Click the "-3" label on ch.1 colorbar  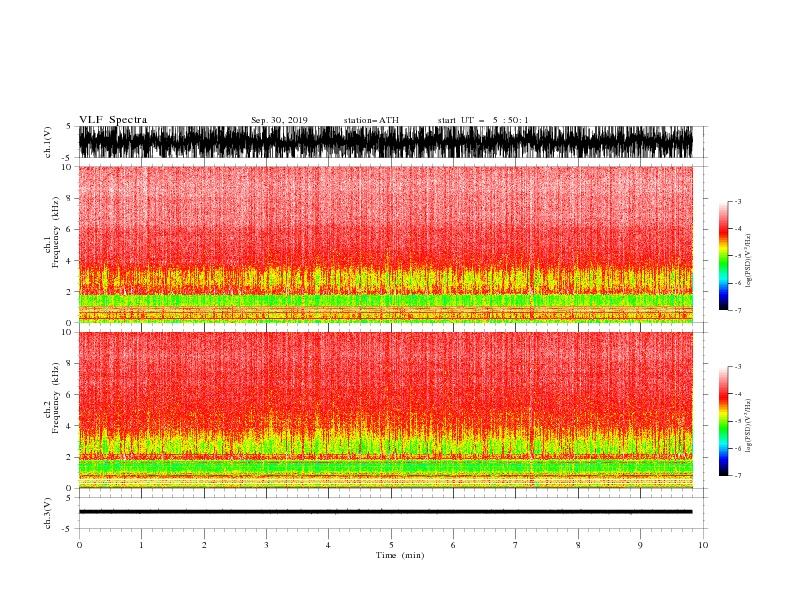pos(738,201)
